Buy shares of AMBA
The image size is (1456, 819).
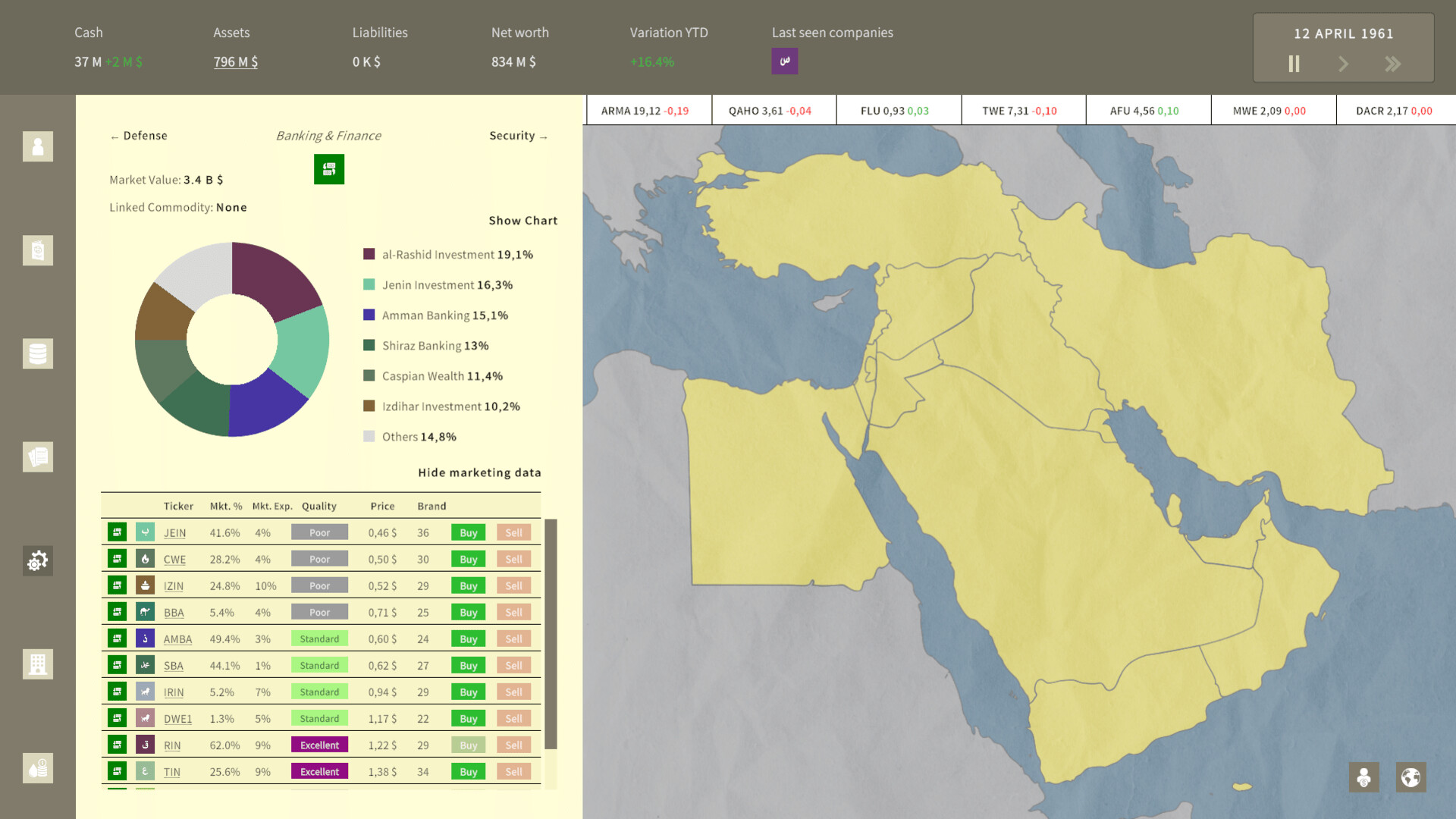[x=467, y=639]
